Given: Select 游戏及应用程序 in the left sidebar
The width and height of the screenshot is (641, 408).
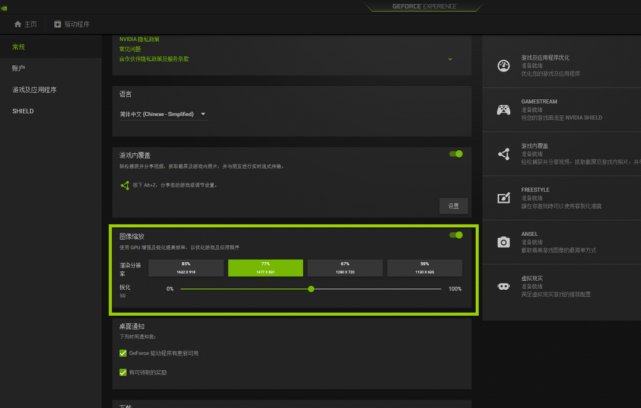Looking at the screenshot, I should click(x=34, y=90).
